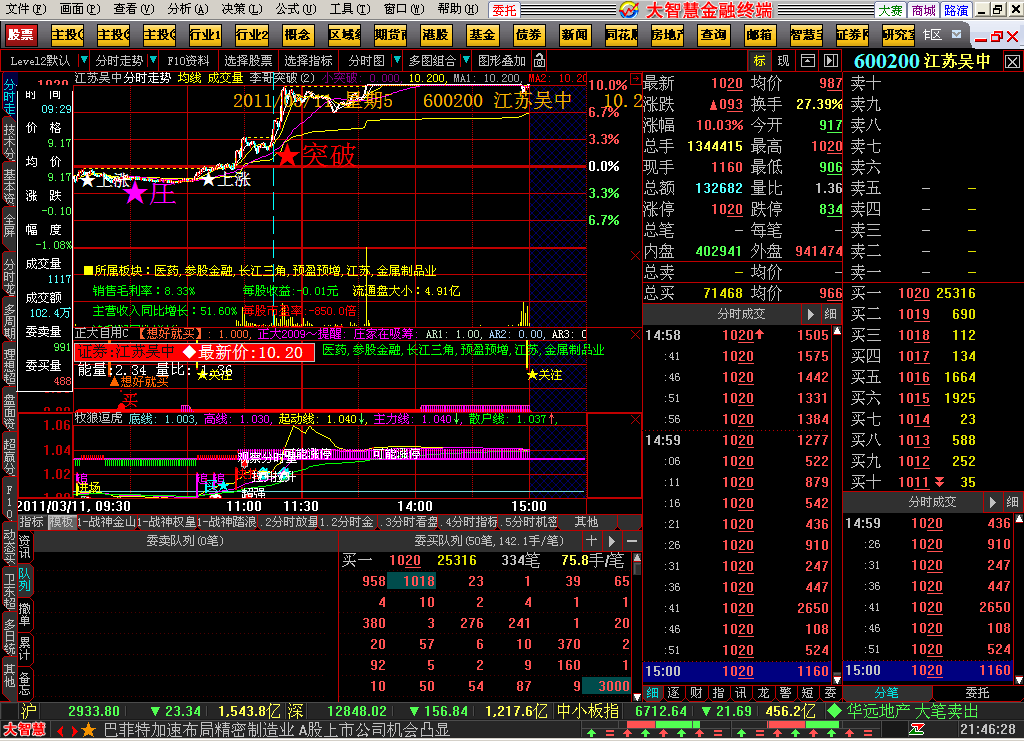Expand first 分时成交 header arrow

[810, 314]
